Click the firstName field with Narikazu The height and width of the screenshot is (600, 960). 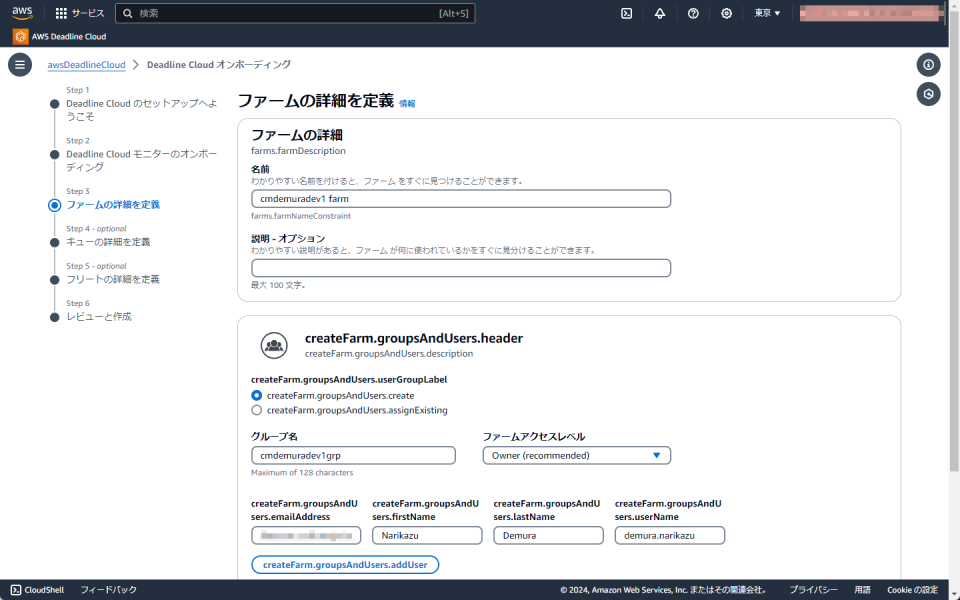coord(427,535)
